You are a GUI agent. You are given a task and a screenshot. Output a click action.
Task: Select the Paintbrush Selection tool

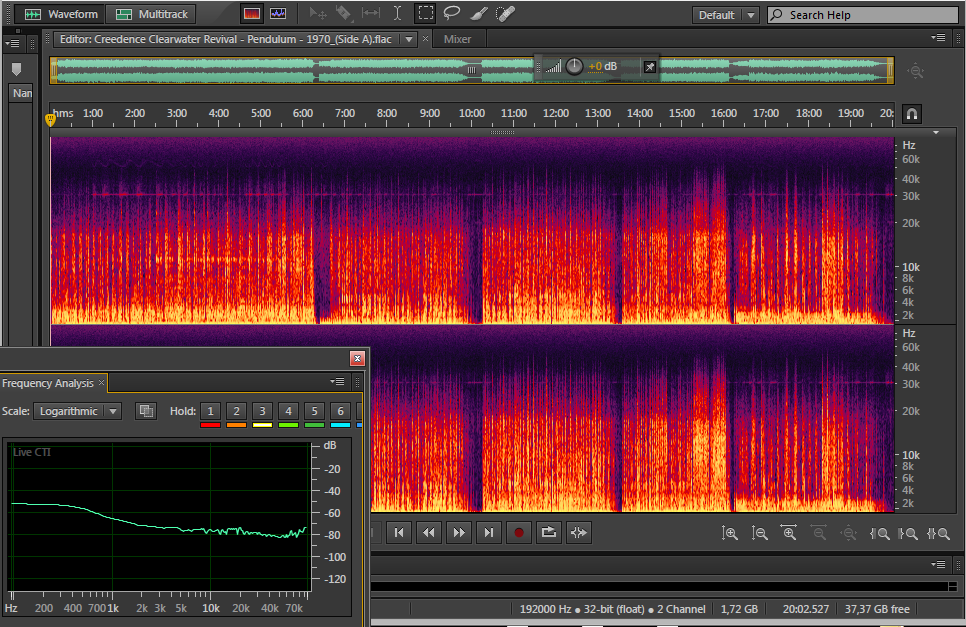tap(479, 14)
